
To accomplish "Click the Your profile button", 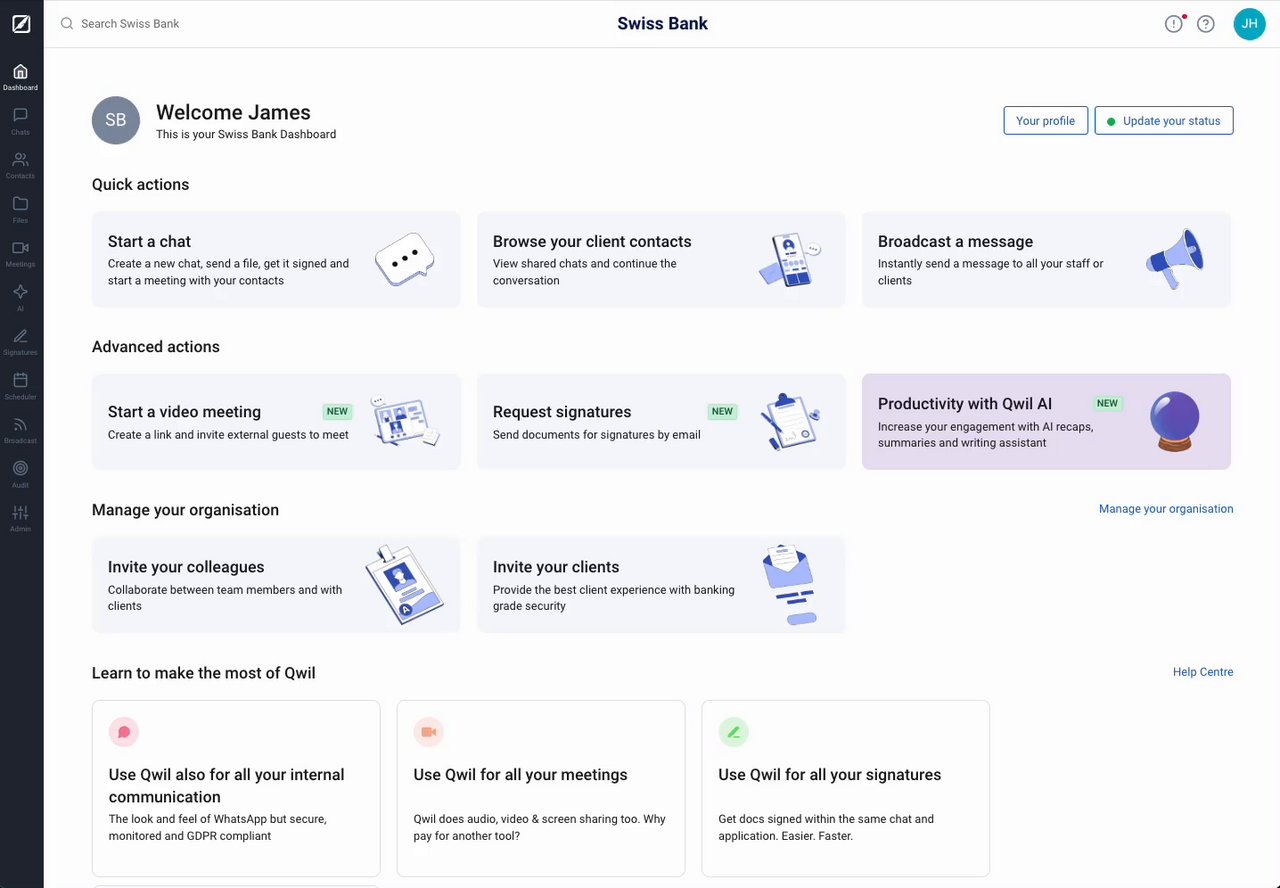I will (1045, 121).
